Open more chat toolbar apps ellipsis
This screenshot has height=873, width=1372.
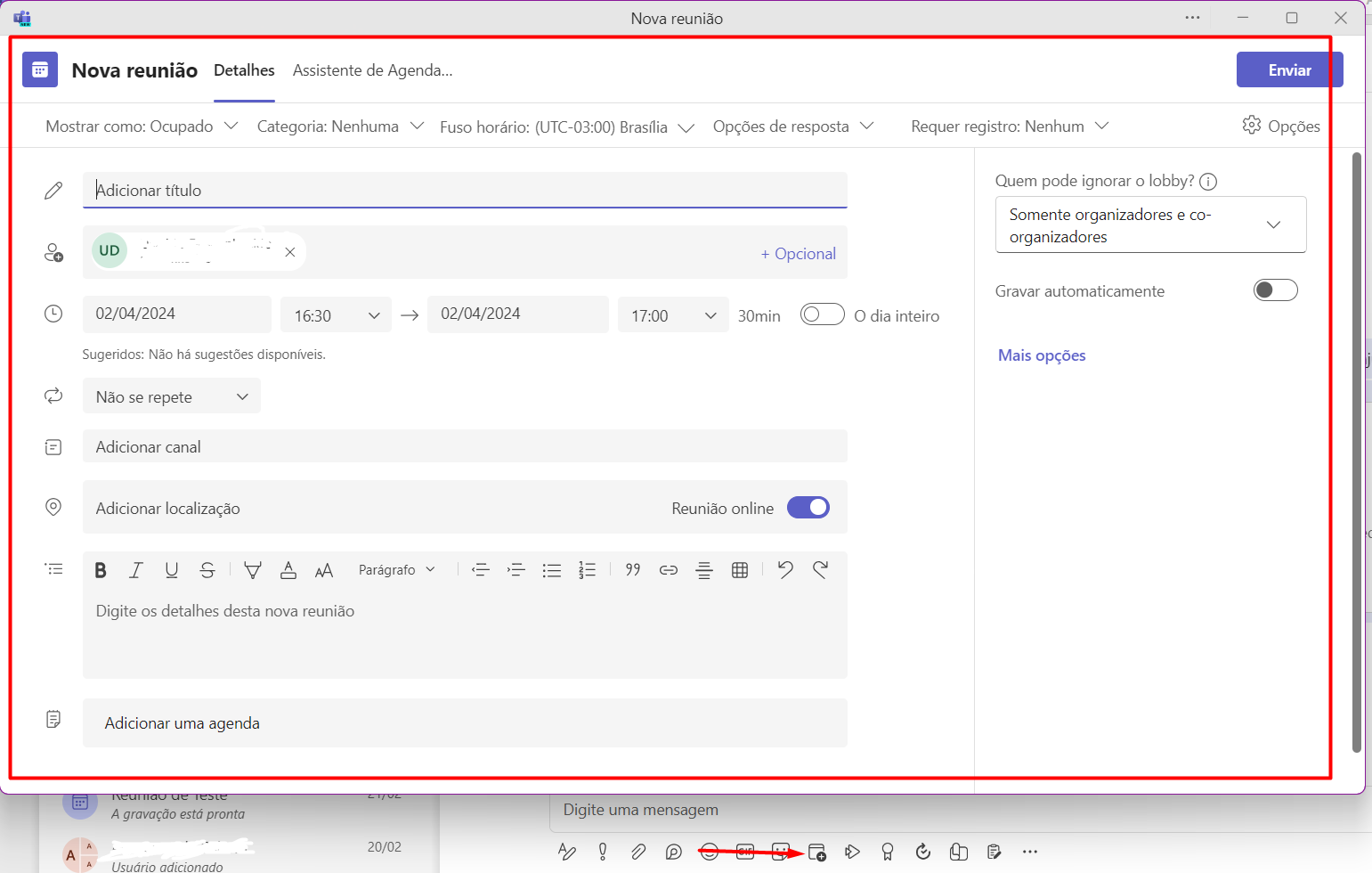1030,852
